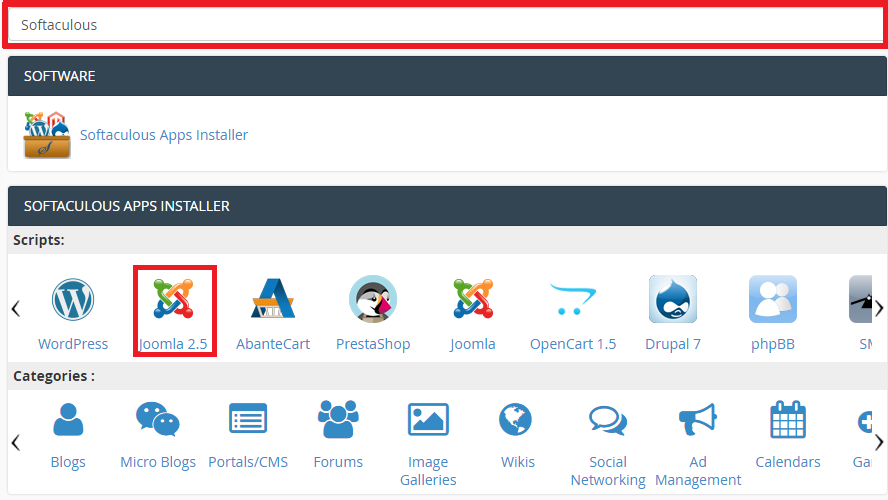888x500 pixels.
Task: Select the Drupal 7 script icon
Action: point(673,299)
